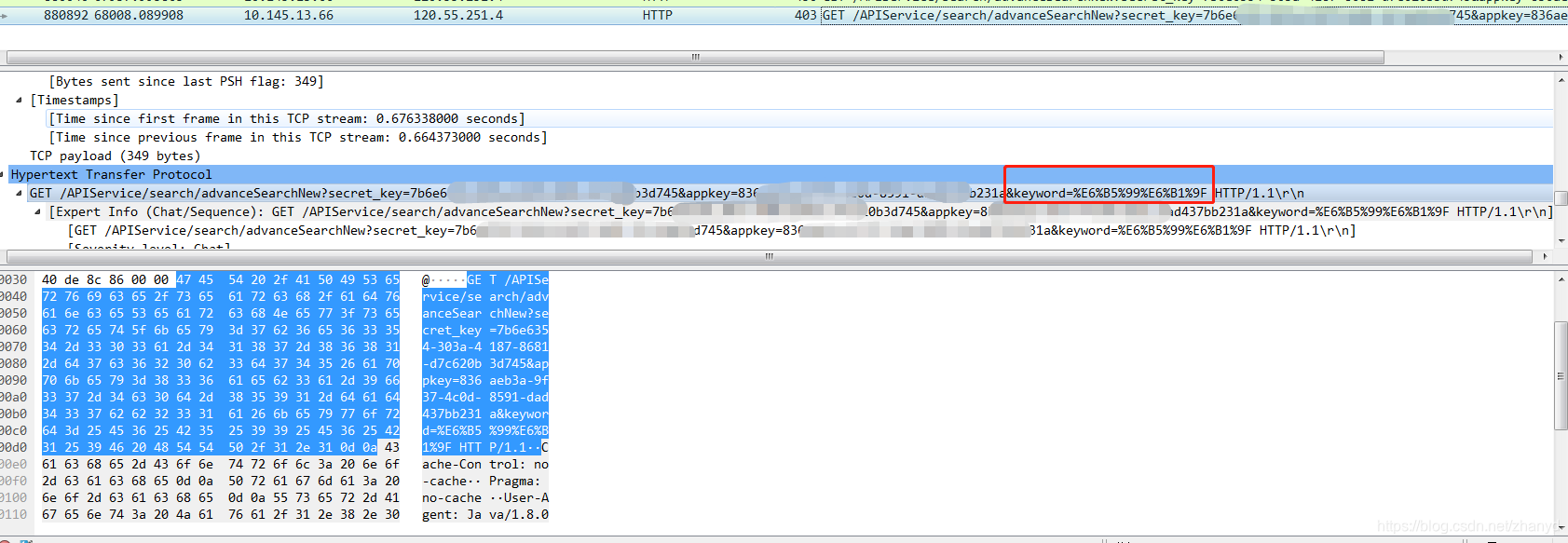Click the length value 403 in packet list
The height and width of the screenshot is (543, 1568).
[x=806, y=15]
